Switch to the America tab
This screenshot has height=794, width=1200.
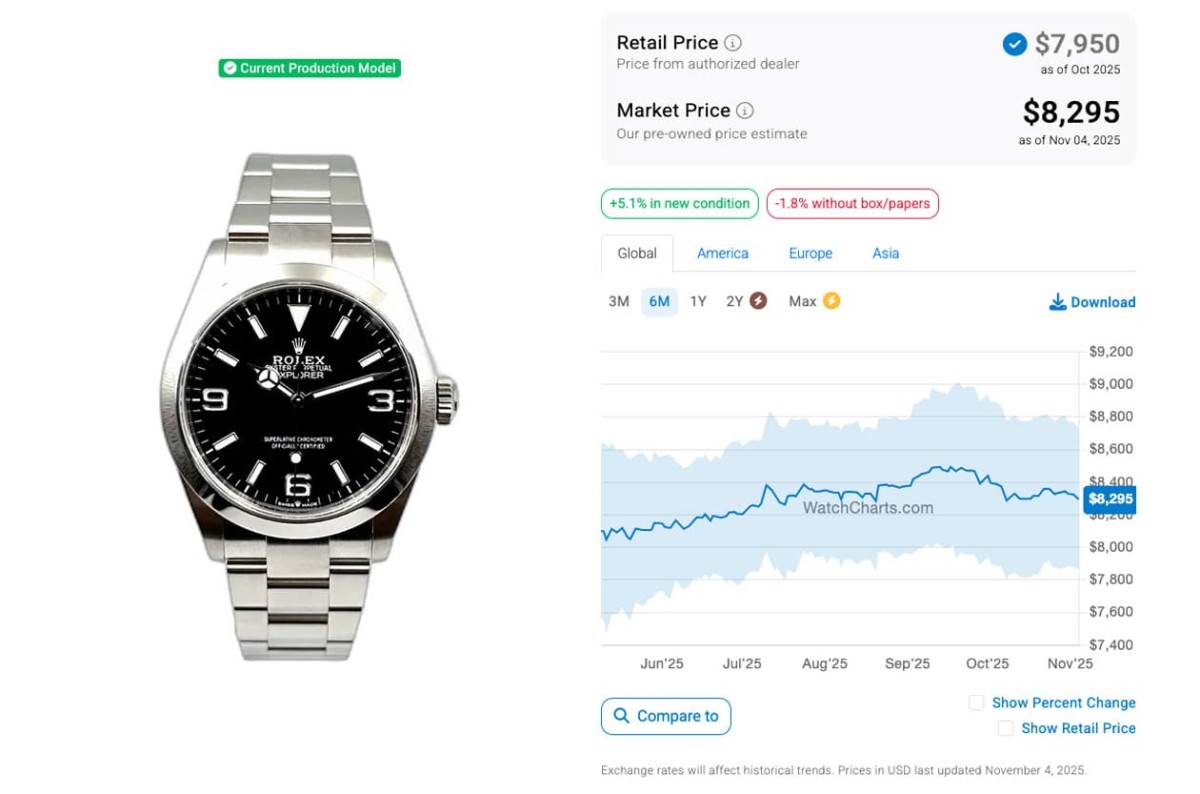[x=723, y=254]
